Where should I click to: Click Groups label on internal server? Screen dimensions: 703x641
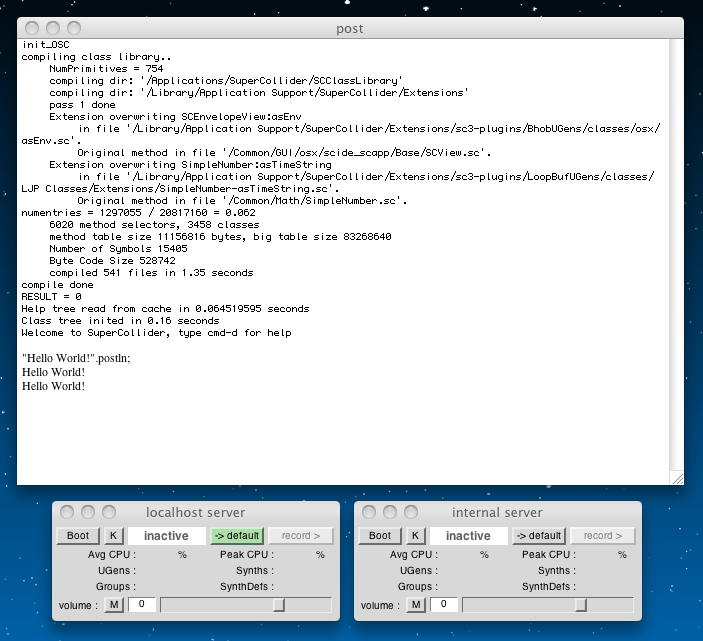(x=417, y=586)
